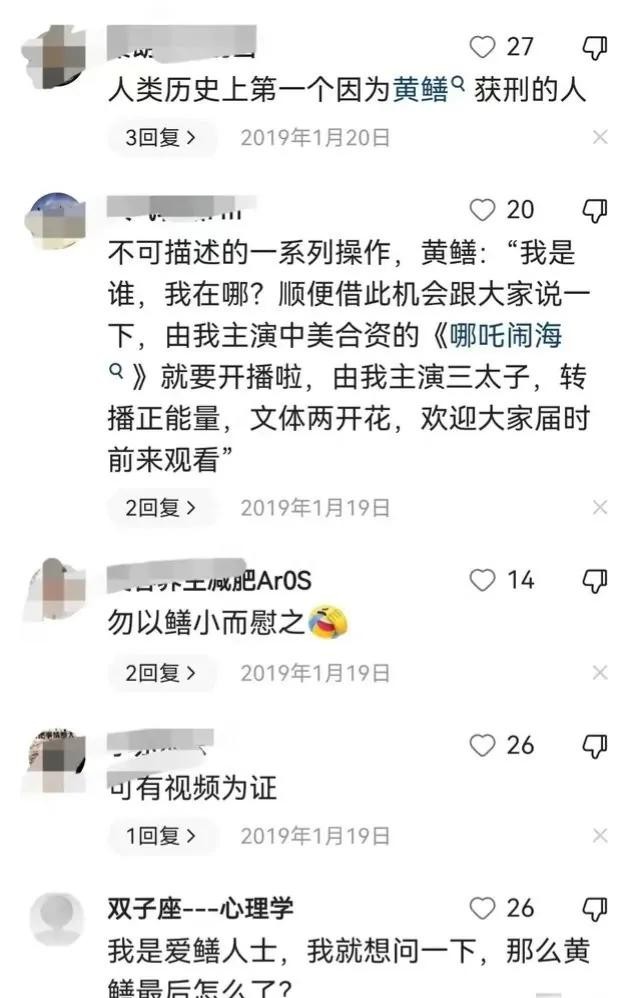The width and height of the screenshot is (640, 998).
Task: Dismiss the comment dated 2019年1月20日
Action: (600, 137)
